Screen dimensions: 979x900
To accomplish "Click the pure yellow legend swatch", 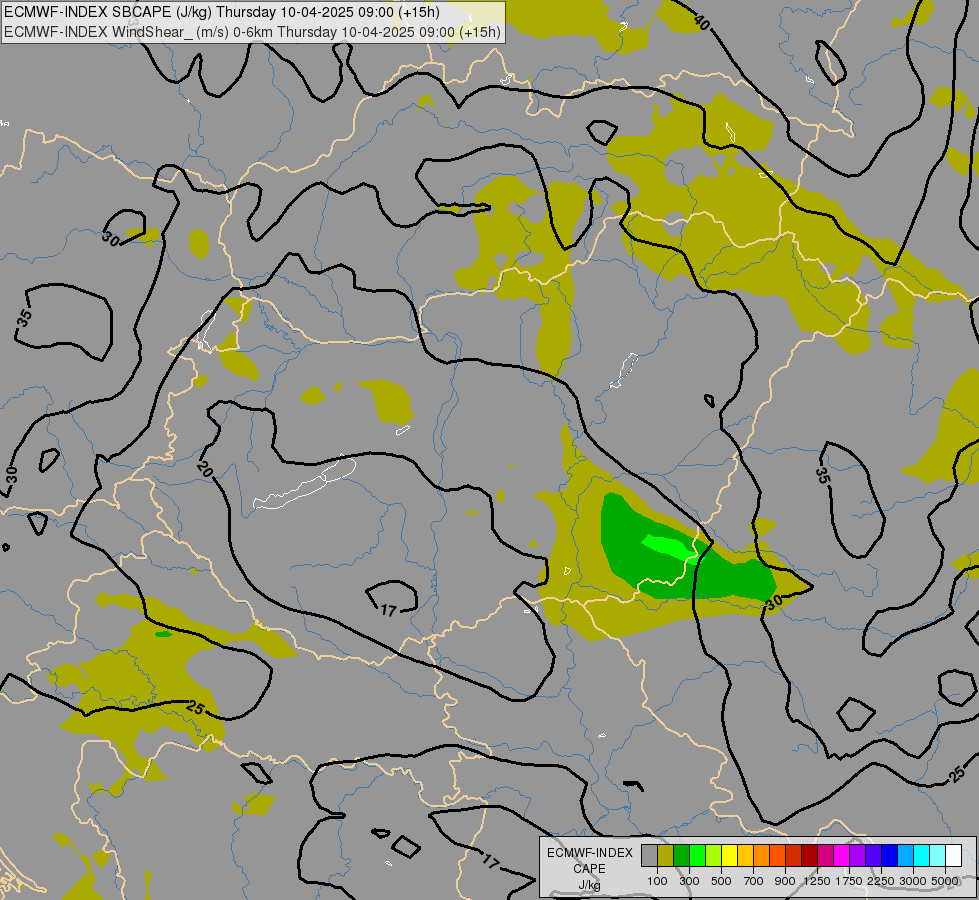I will pos(729,855).
